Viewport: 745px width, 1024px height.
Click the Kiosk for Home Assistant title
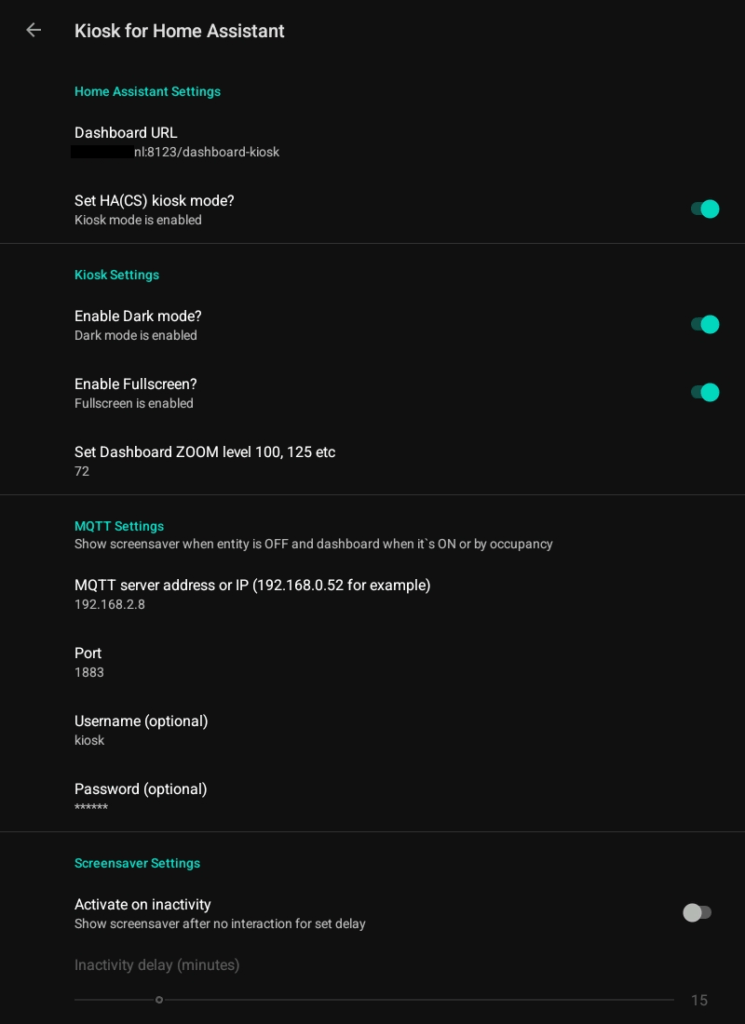click(x=179, y=31)
